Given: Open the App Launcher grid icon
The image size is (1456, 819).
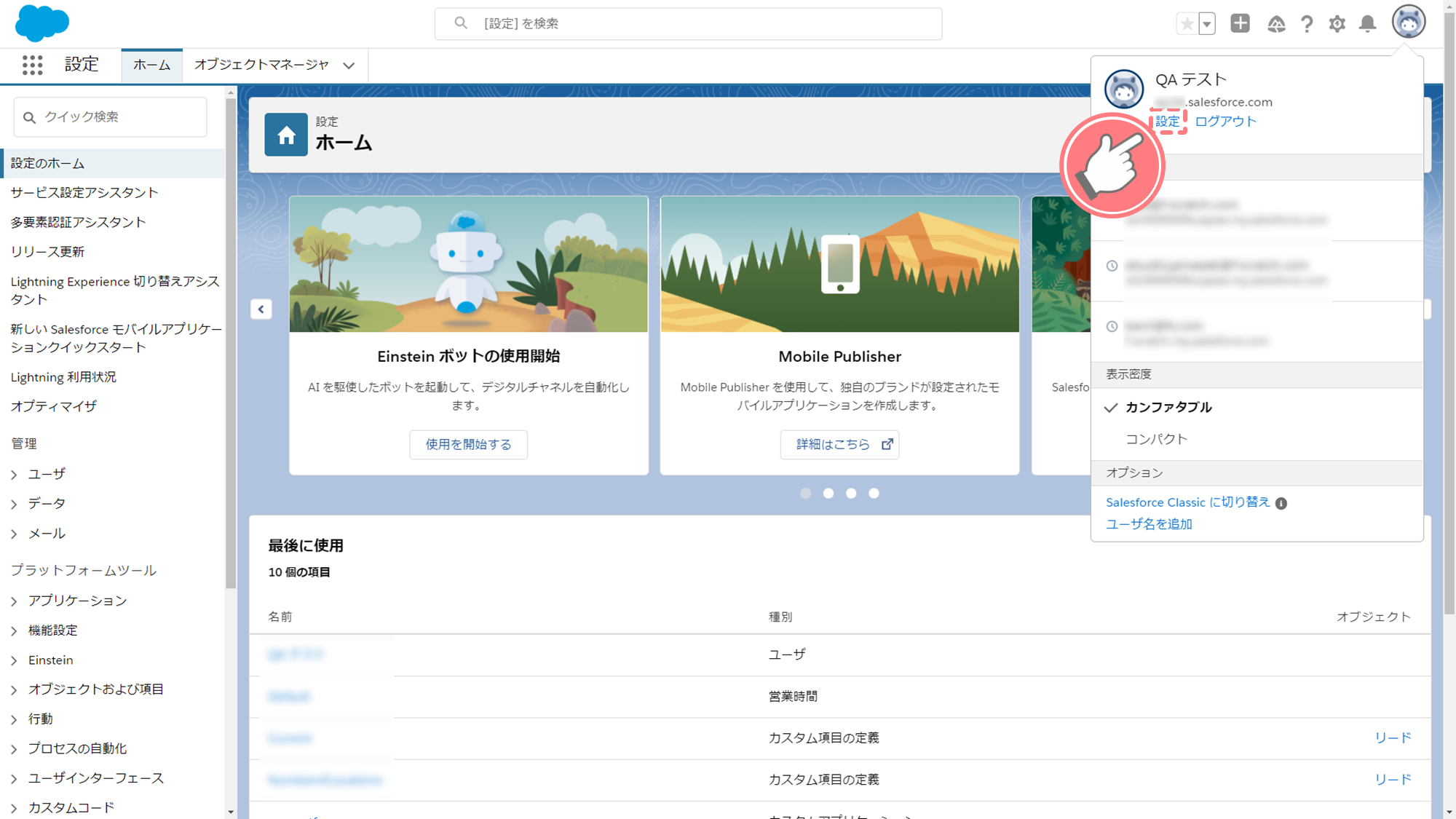Looking at the screenshot, I should point(32,65).
